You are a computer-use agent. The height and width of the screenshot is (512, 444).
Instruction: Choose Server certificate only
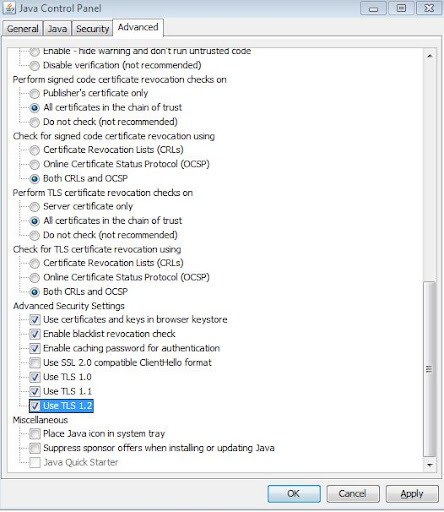point(34,207)
